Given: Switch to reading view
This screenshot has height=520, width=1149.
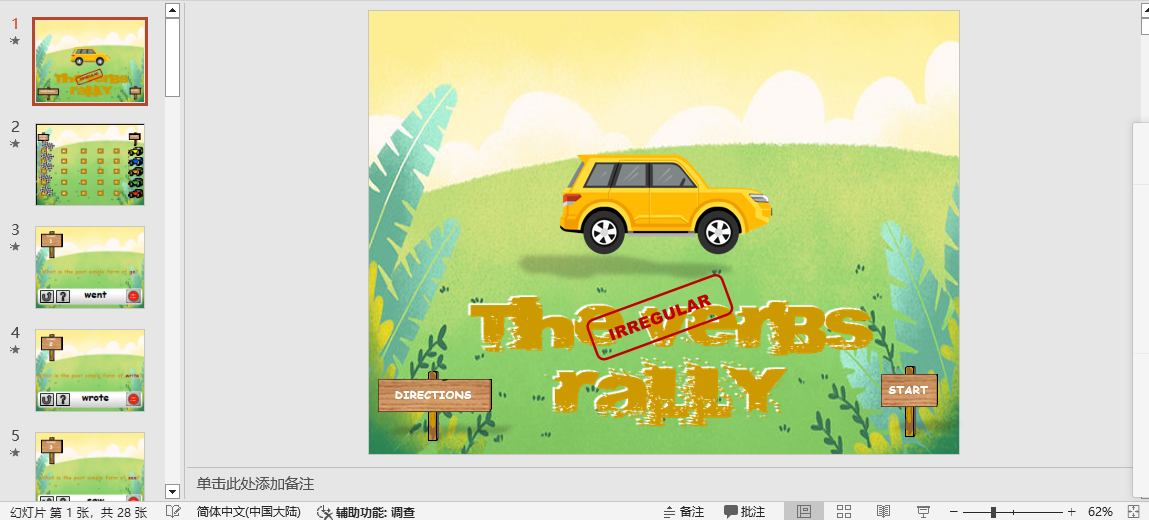Looking at the screenshot, I should 883,512.
